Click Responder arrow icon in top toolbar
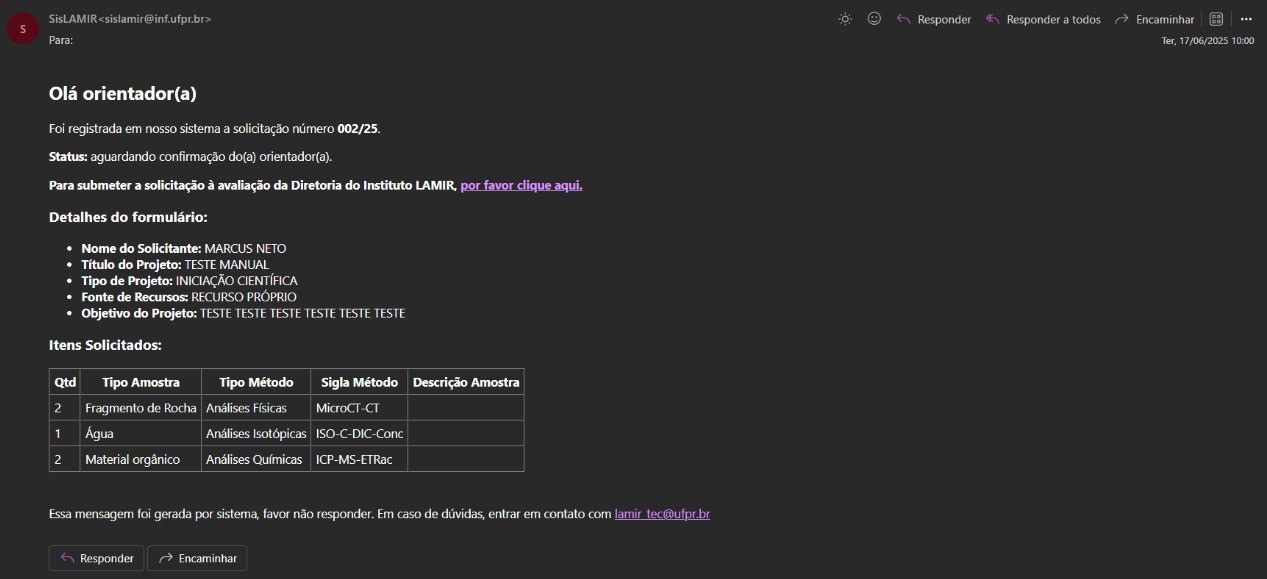 [x=903, y=19]
